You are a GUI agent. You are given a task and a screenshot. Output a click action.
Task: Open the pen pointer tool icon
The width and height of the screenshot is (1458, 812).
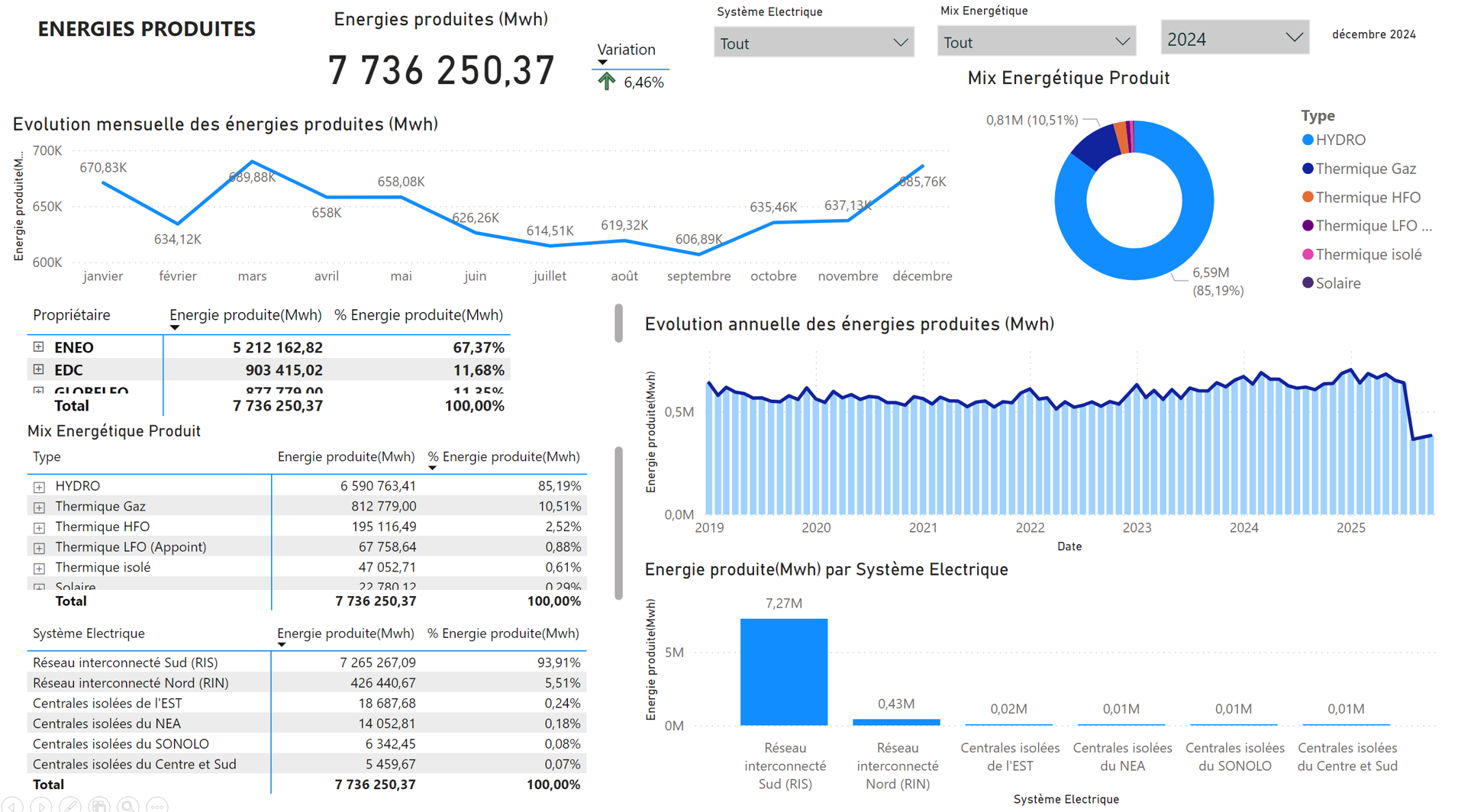pos(69,805)
